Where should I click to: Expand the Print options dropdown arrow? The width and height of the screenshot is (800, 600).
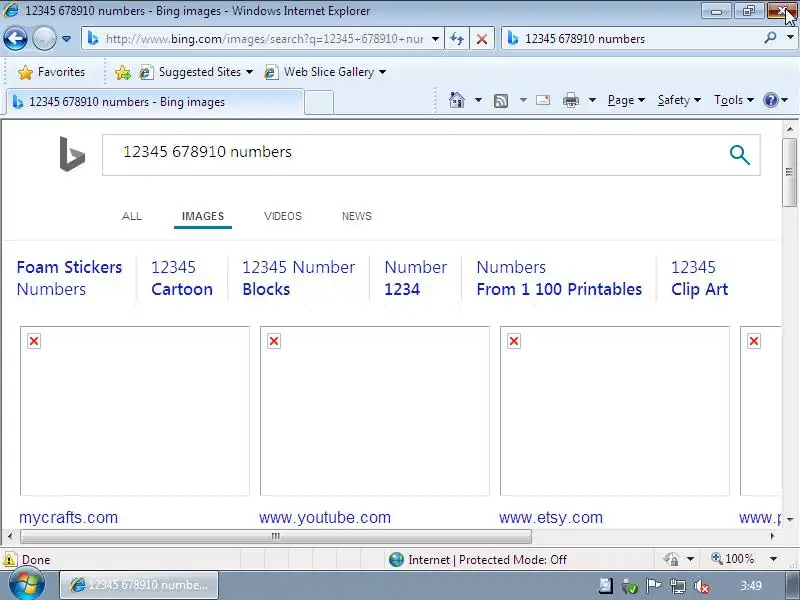pos(592,100)
